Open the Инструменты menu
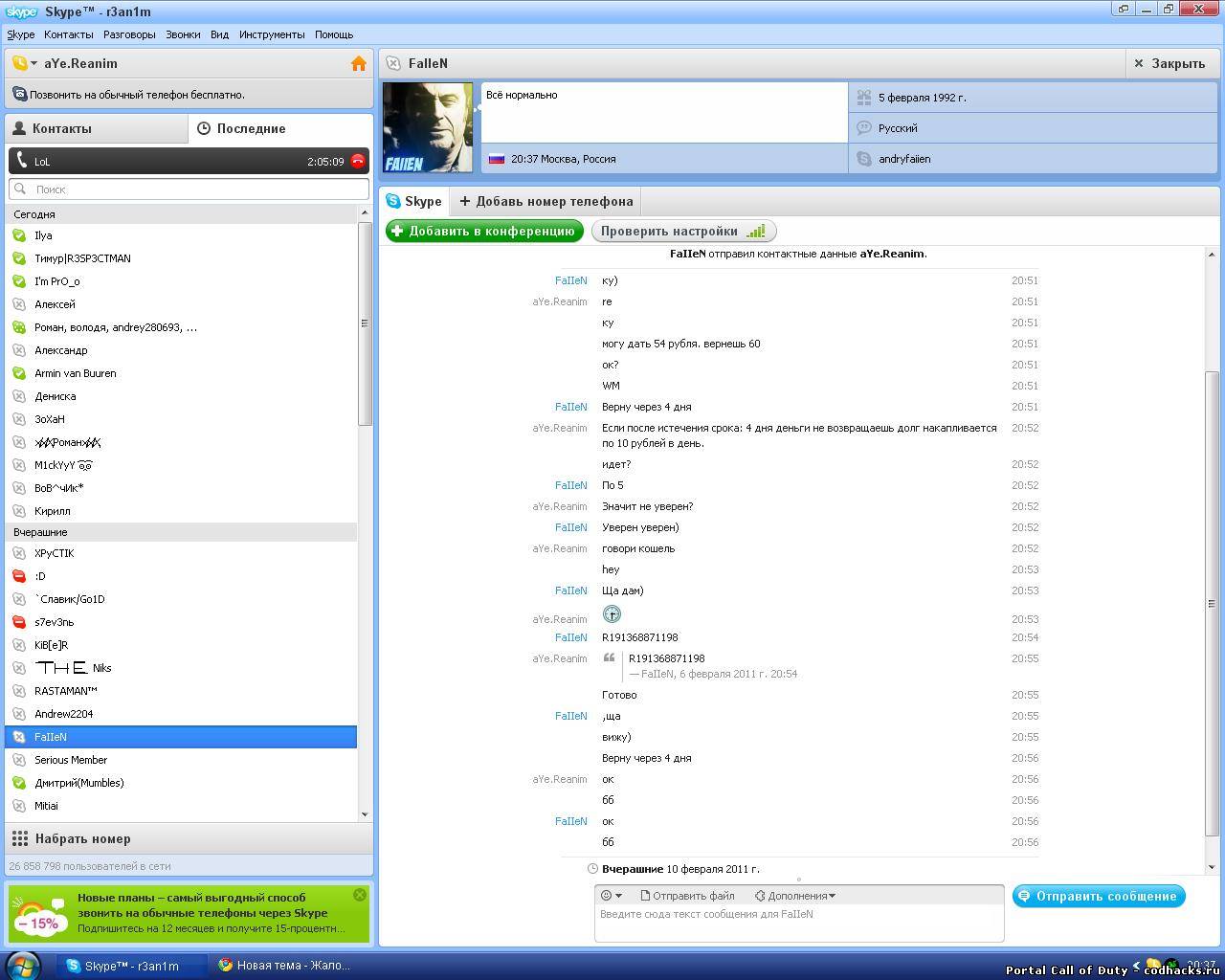 272,34
